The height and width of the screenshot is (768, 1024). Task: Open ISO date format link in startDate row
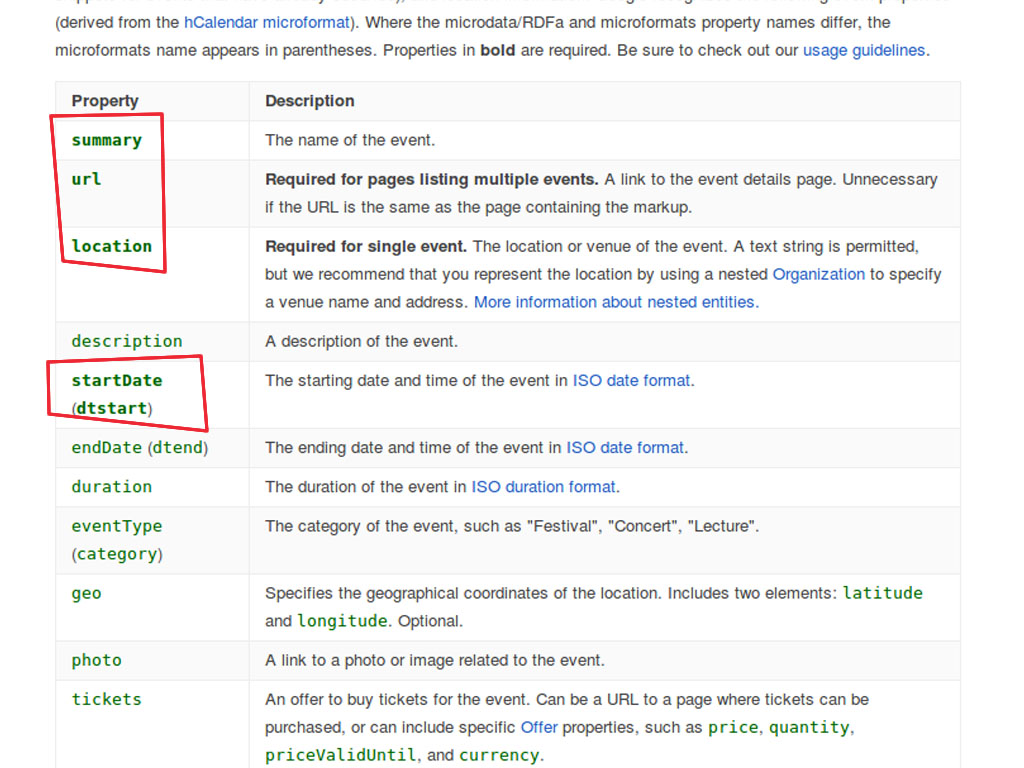[631, 380]
